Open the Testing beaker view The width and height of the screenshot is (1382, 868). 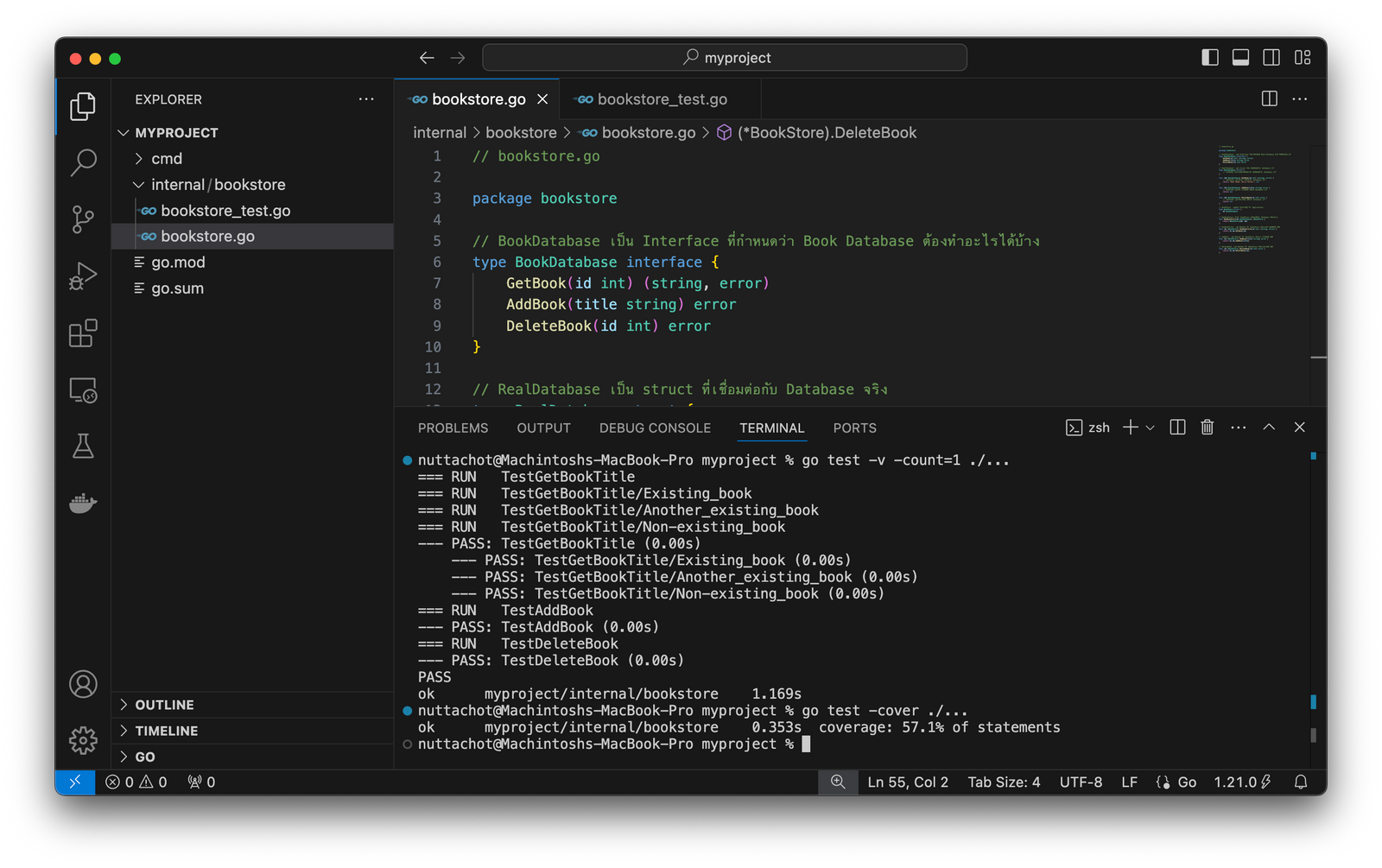click(x=82, y=447)
